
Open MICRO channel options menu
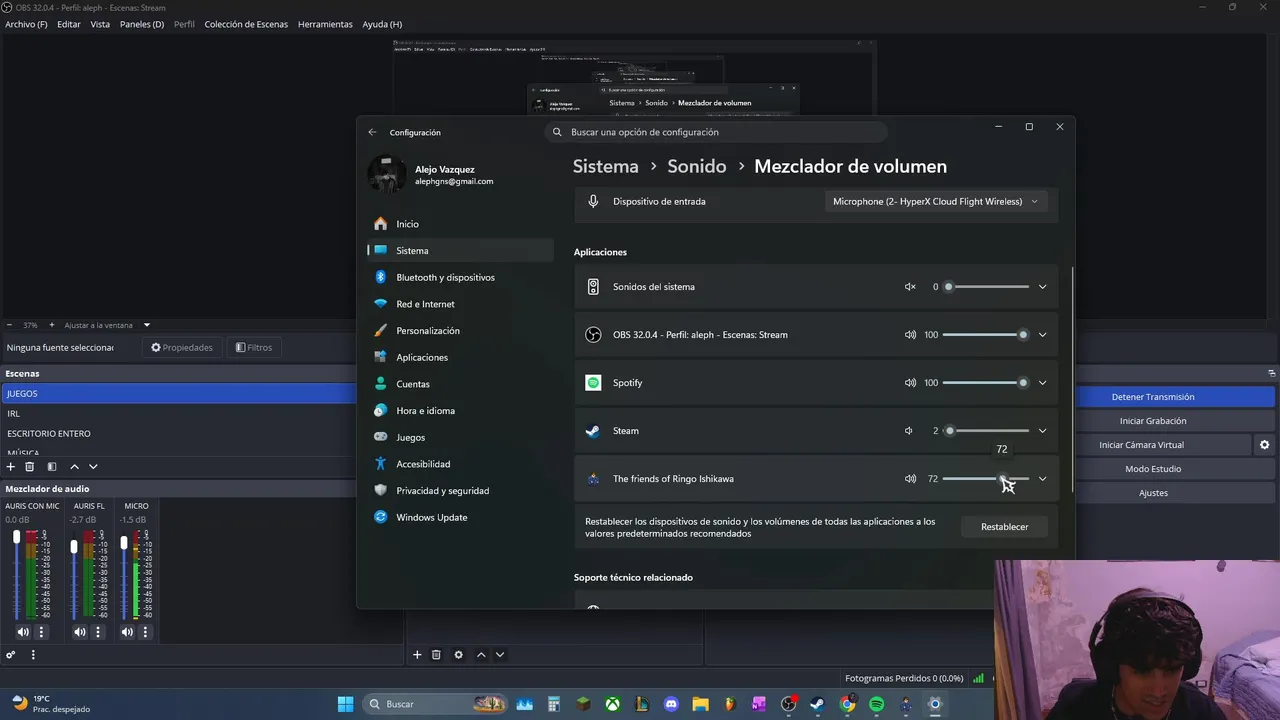click(145, 632)
